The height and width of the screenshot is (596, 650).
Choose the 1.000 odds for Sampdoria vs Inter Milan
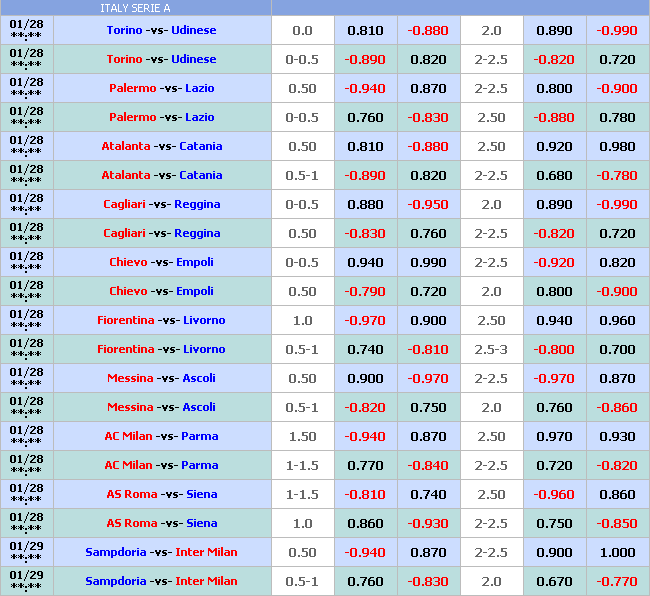pyautogui.click(x=616, y=552)
